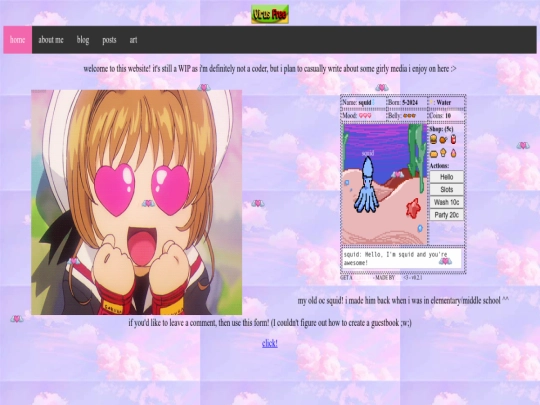
Task: Buy the burger in the pet shop
Action: point(434,139)
